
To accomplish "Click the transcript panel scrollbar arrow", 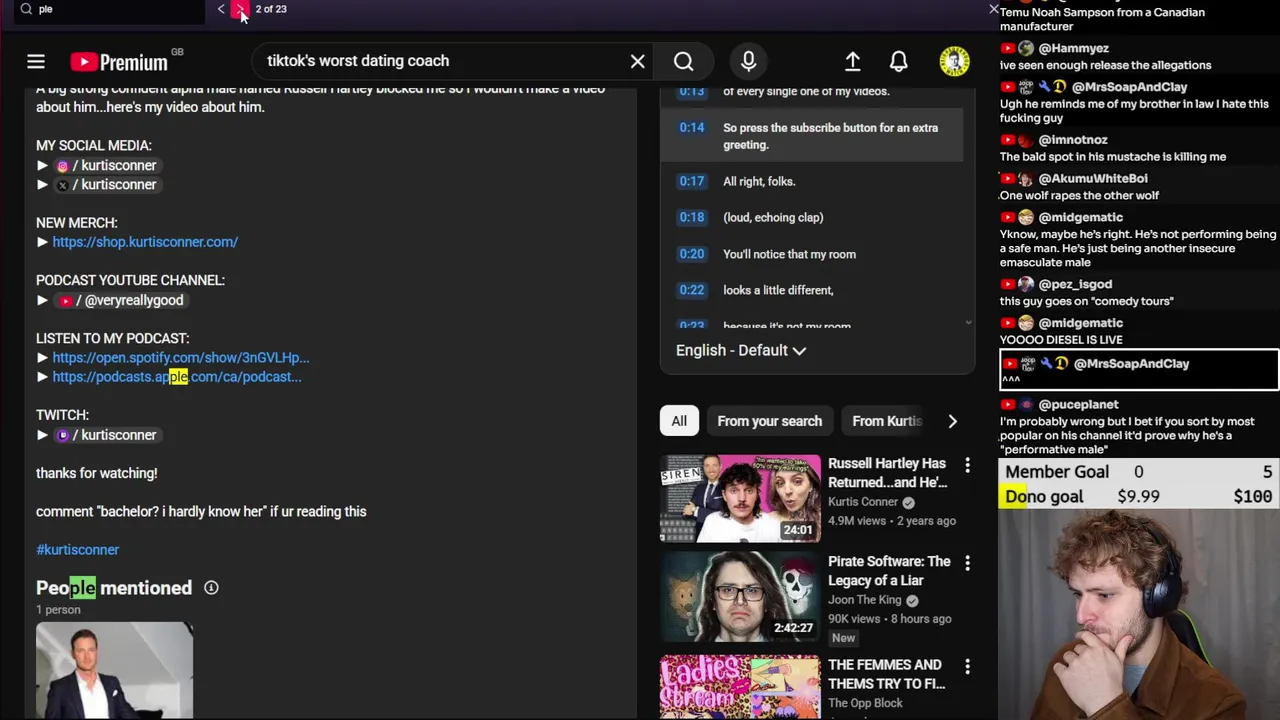I will (x=968, y=323).
